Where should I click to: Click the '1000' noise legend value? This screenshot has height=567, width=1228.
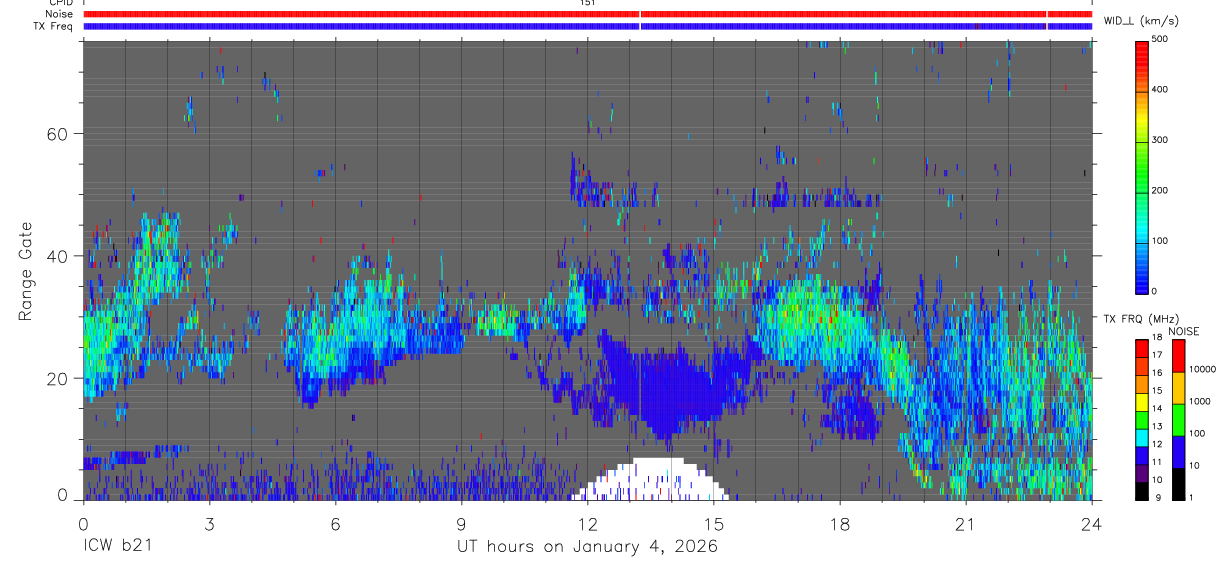click(x=1199, y=401)
